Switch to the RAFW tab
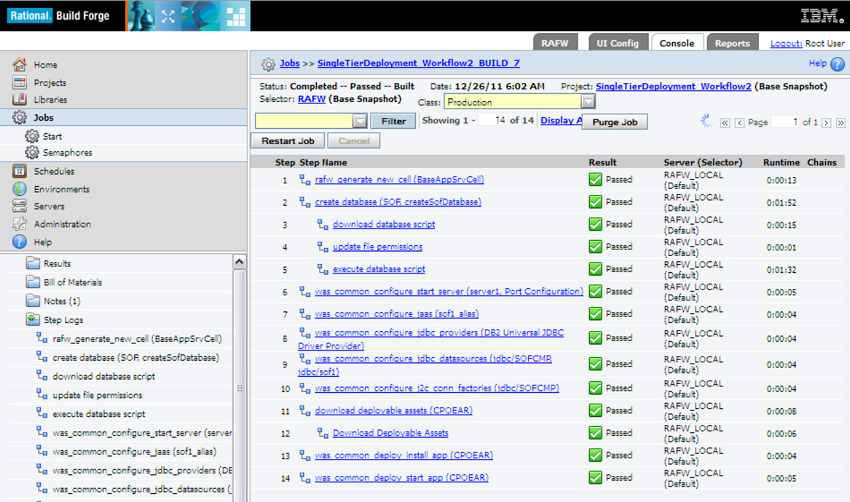 [x=555, y=43]
